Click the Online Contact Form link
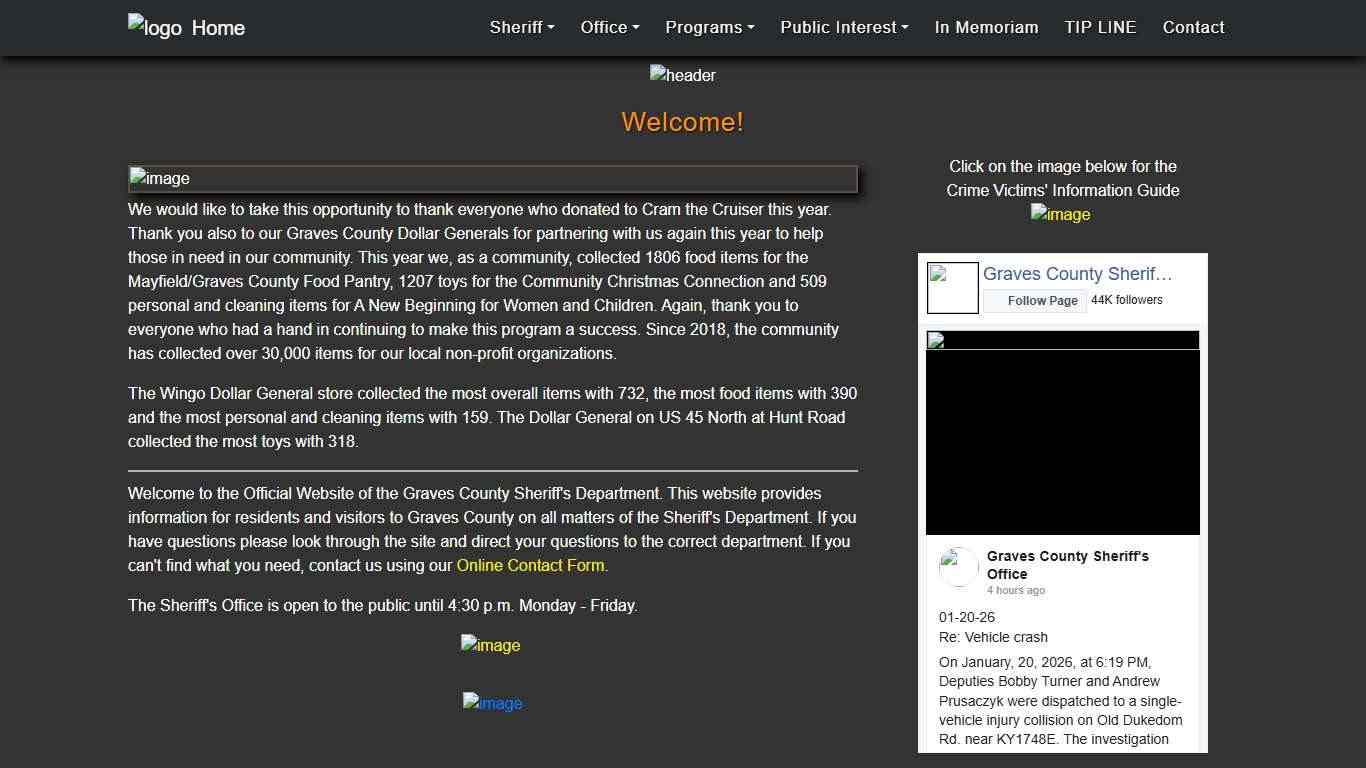1366x768 pixels. tap(531, 565)
